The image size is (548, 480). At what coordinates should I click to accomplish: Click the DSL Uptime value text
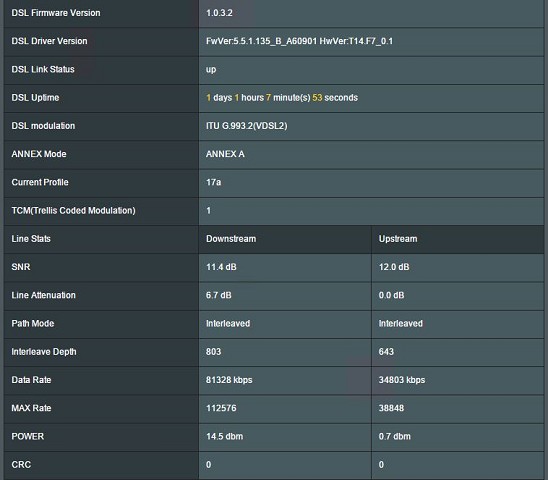282,98
